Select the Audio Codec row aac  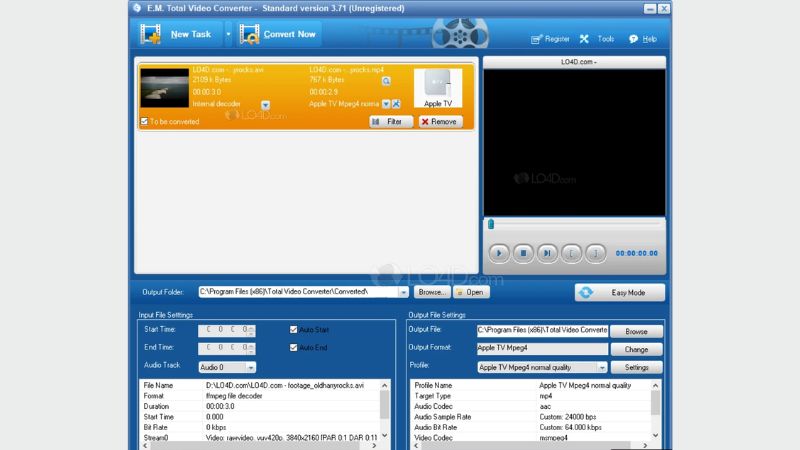pyautogui.click(x=531, y=407)
